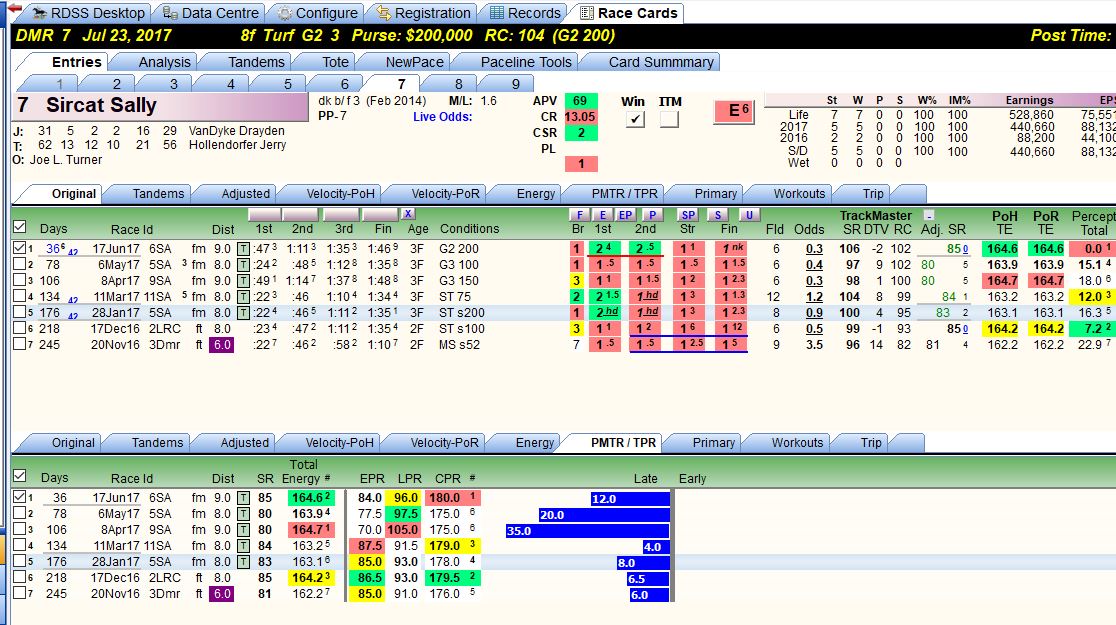Image resolution: width=1116 pixels, height=625 pixels.
Task: Switch to the Analysis tab
Action: [164, 62]
